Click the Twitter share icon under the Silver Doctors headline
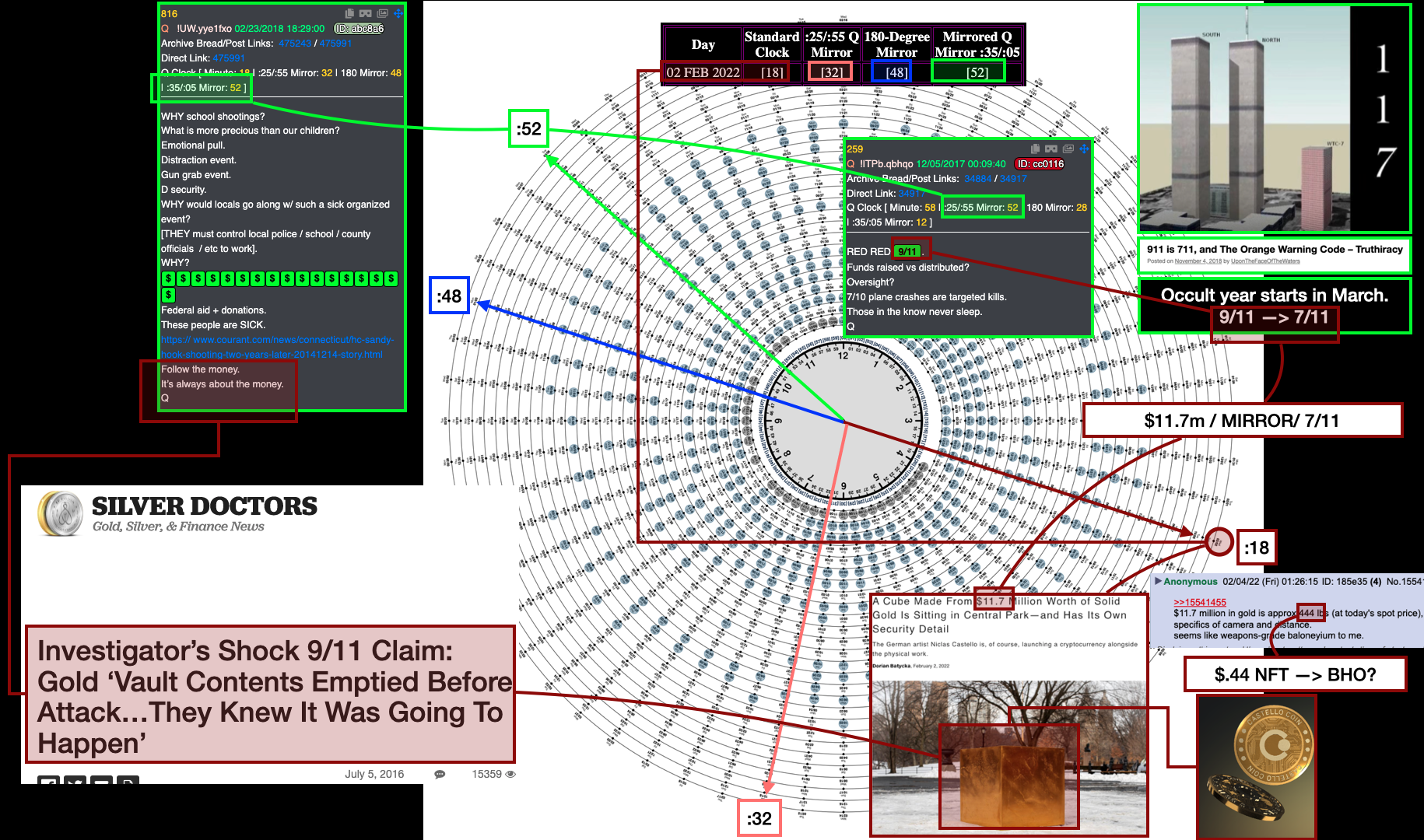 [x=75, y=780]
